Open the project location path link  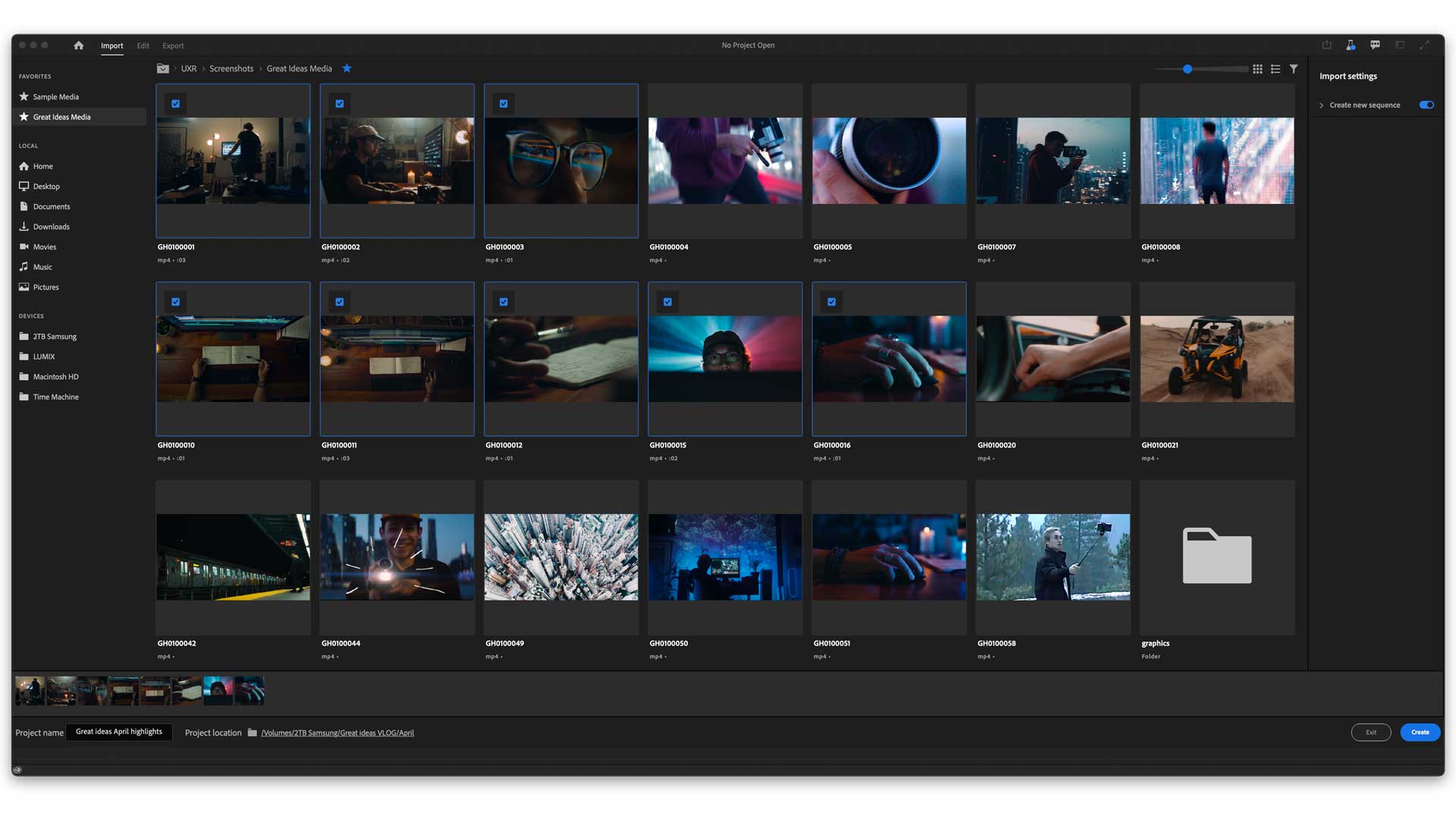337,733
